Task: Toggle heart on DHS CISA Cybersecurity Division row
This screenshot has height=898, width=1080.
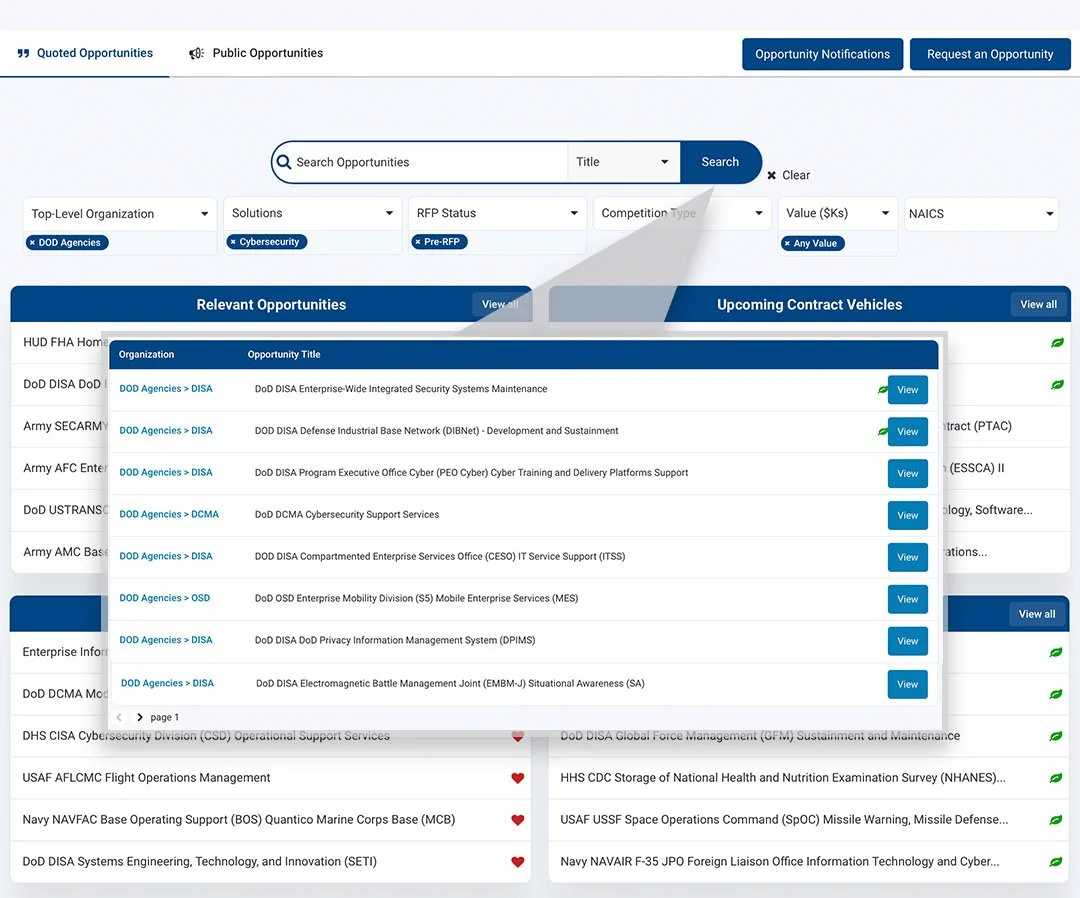Action: pyautogui.click(x=517, y=736)
